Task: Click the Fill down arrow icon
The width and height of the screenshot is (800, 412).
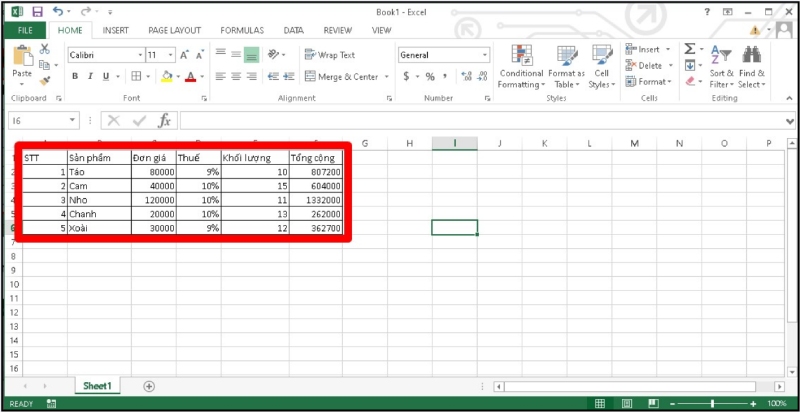Action: point(689,65)
